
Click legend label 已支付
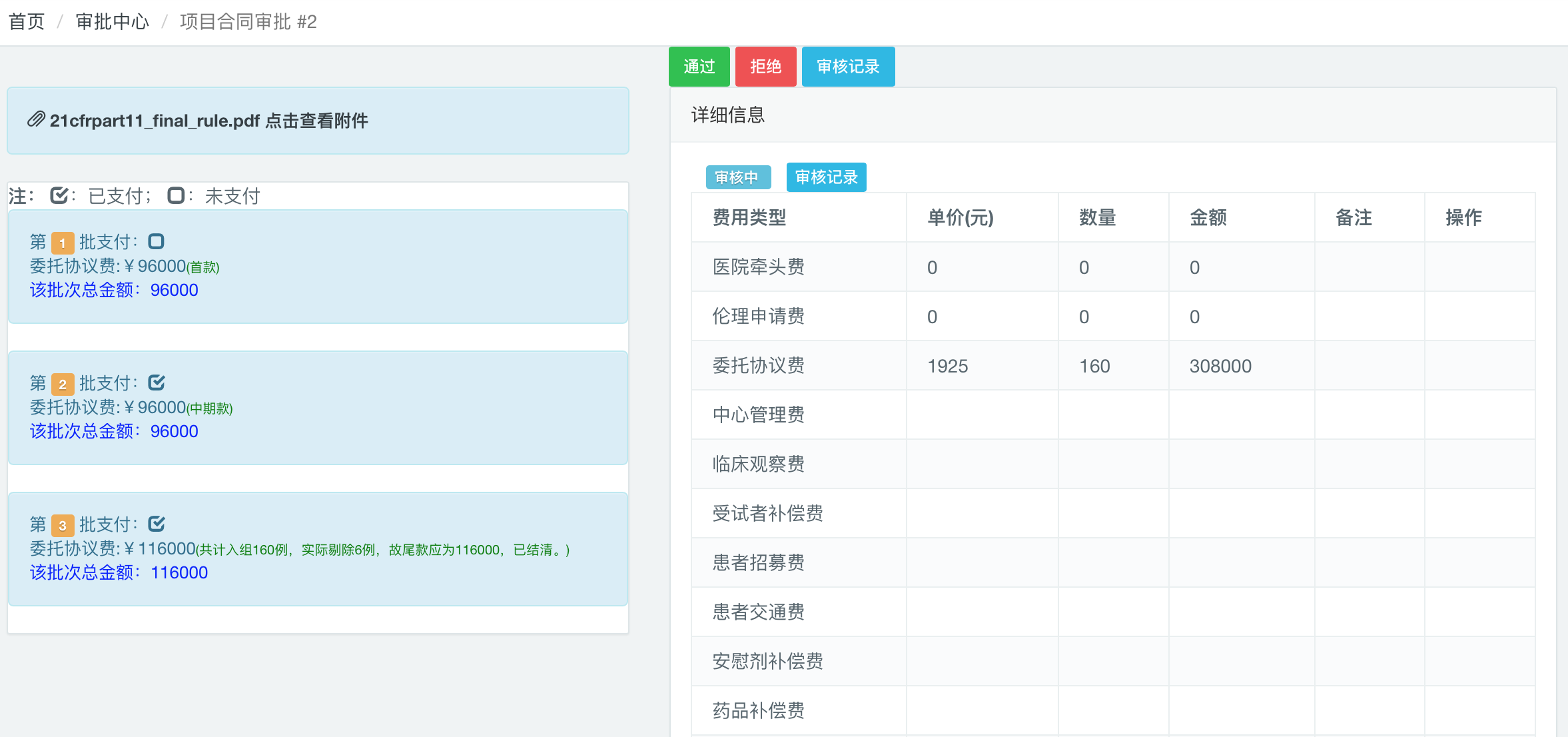(x=115, y=196)
